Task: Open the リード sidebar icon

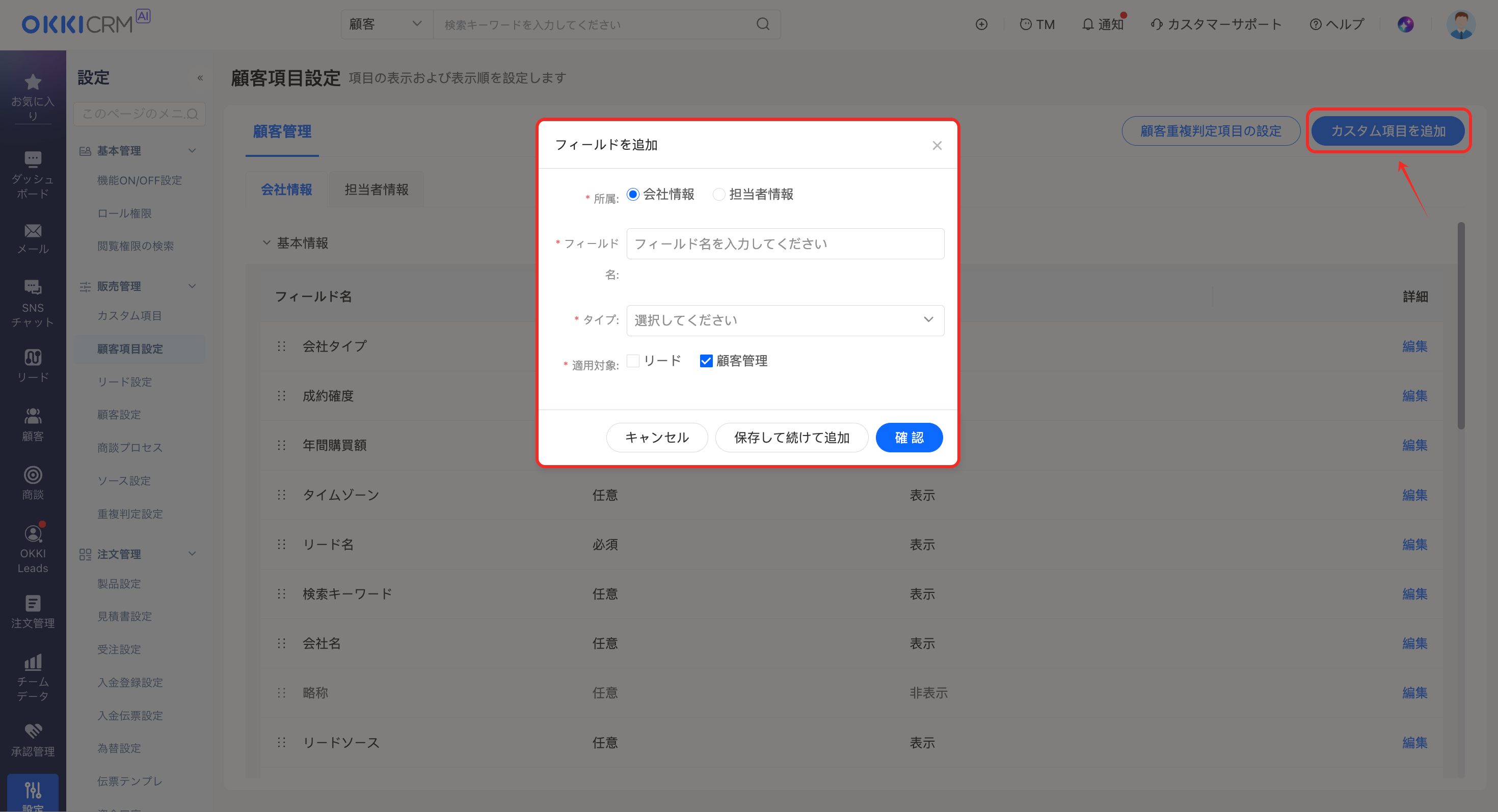Action: pos(33,357)
